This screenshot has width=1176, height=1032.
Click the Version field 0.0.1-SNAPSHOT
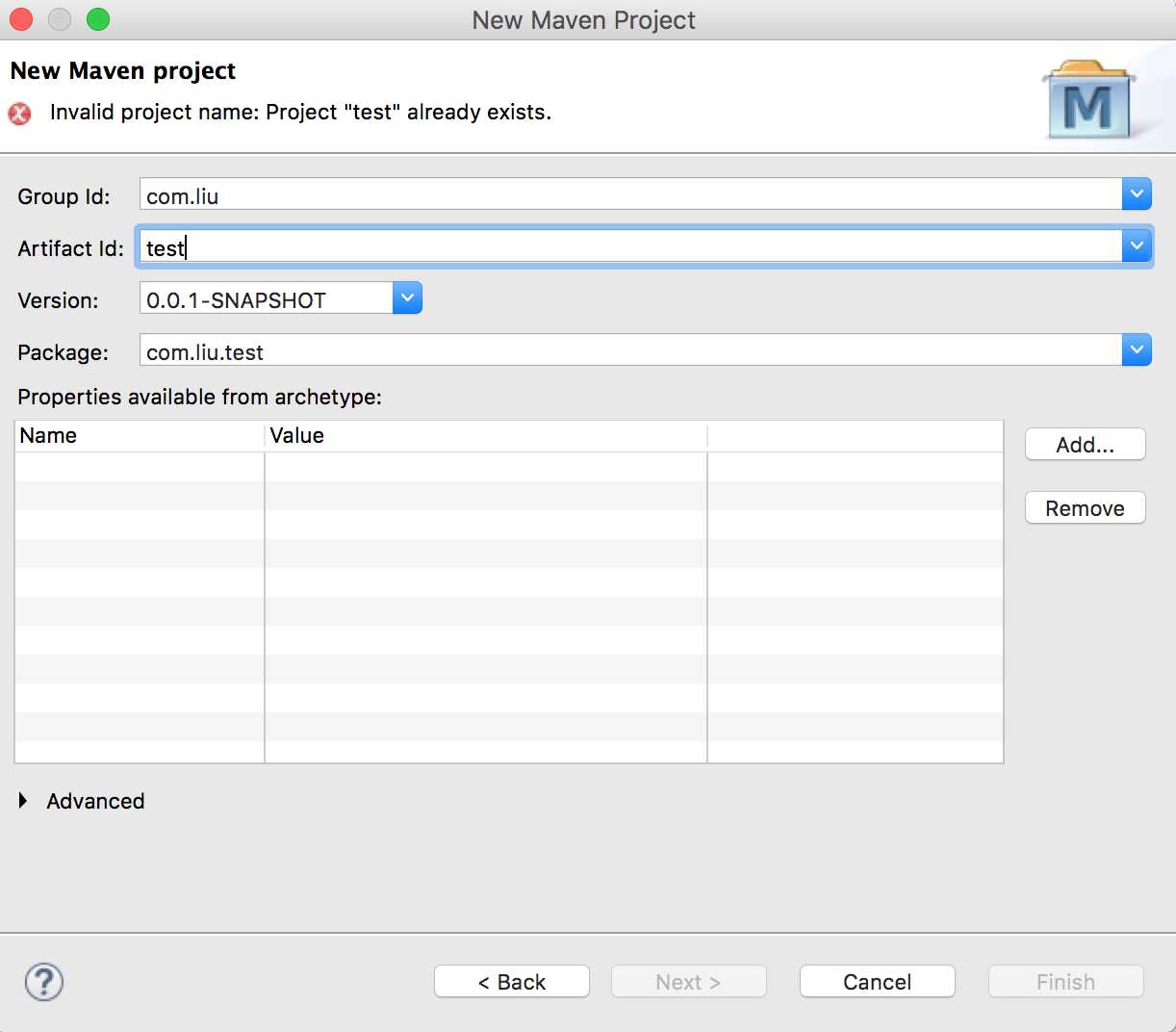(266, 298)
